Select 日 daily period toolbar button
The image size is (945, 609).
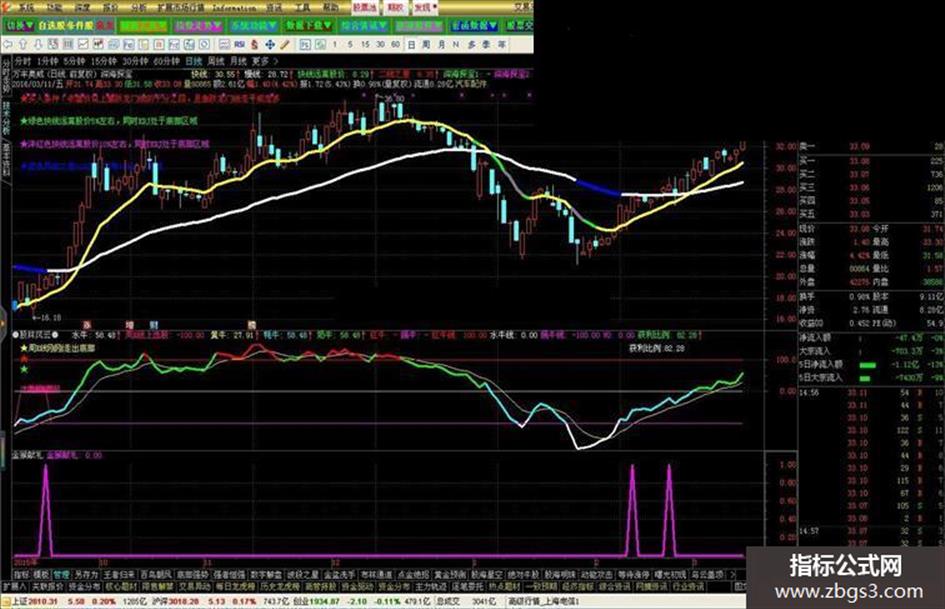(411, 44)
